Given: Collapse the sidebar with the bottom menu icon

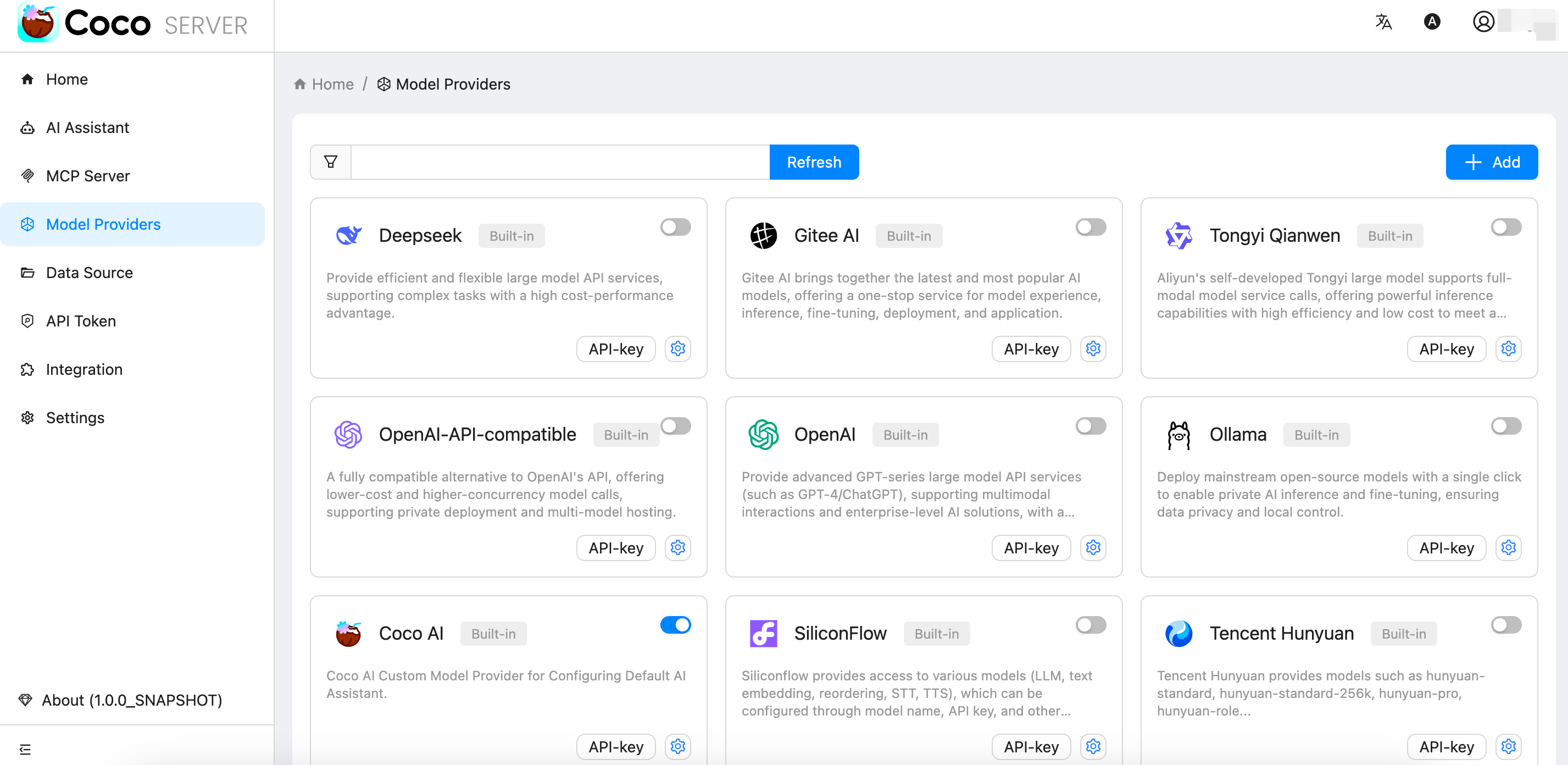Looking at the screenshot, I should (x=25, y=749).
